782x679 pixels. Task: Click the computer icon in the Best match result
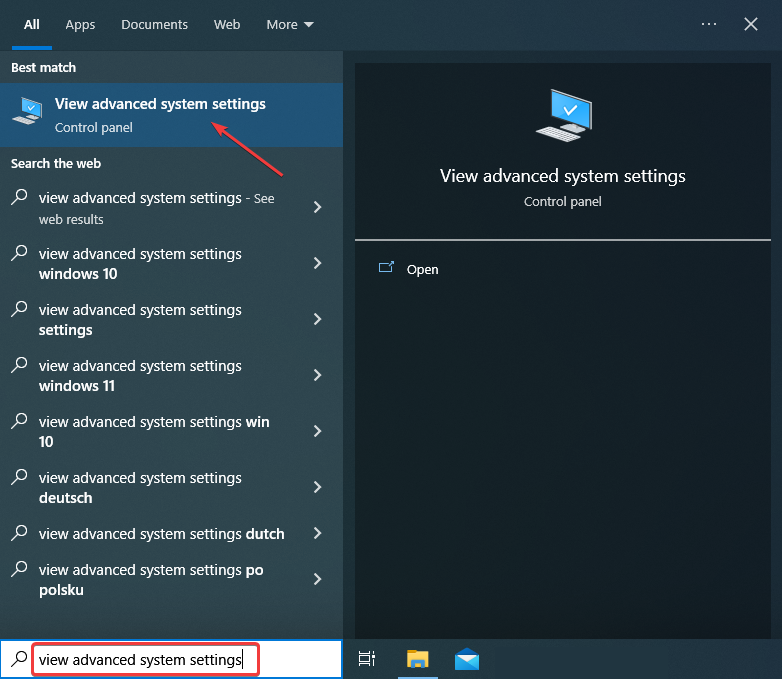coord(27,111)
